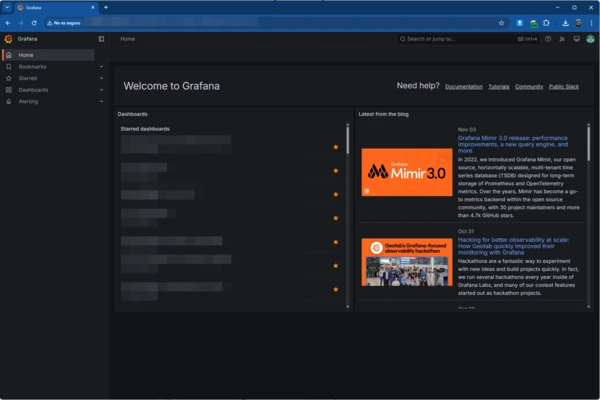Go forward in the browser
The height and width of the screenshot is (400, 600).
(x=21, y=23)
